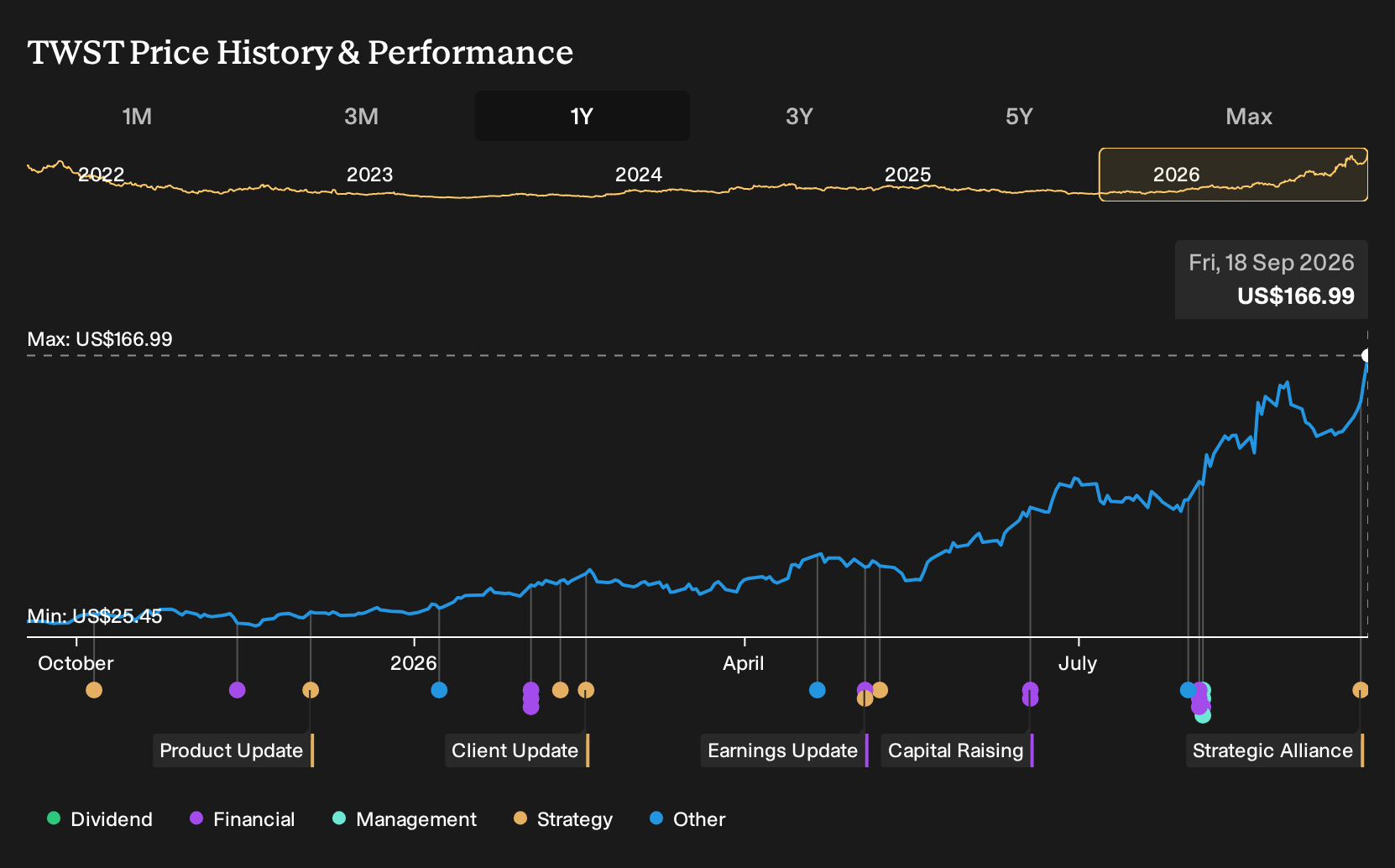Image resolution: width=1395 pixels, height=868 pixels.
Task: Open the Earnings Update event label
Action: (x=785, y=750)
